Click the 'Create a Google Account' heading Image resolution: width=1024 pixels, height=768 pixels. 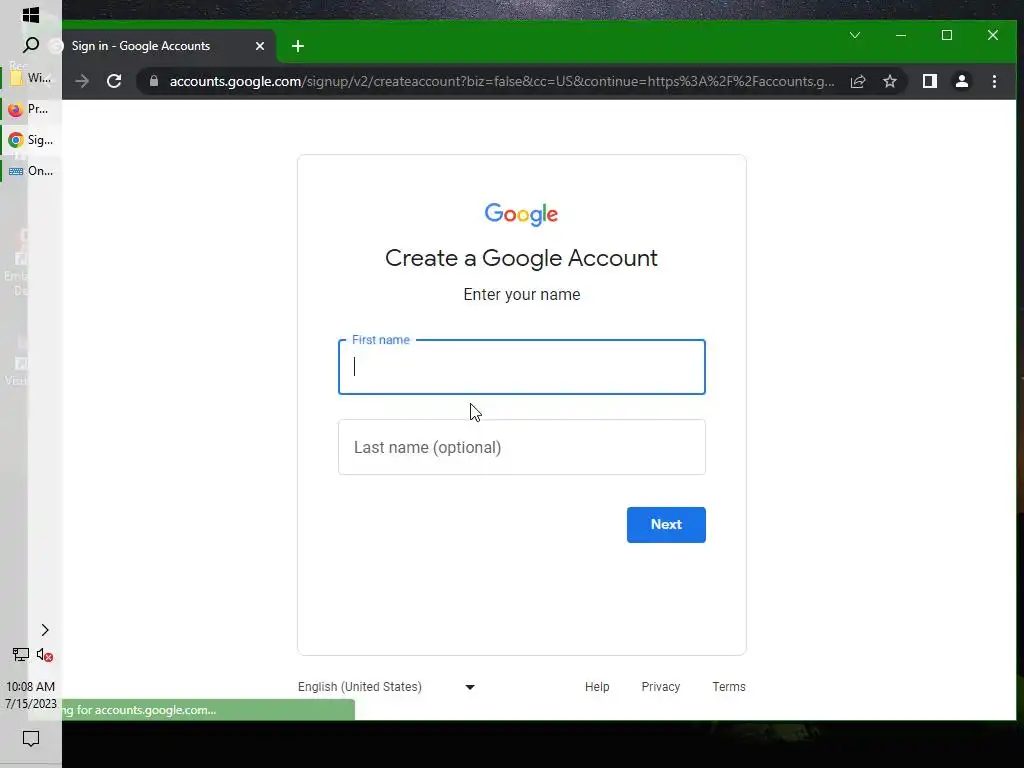pos(521,258)
